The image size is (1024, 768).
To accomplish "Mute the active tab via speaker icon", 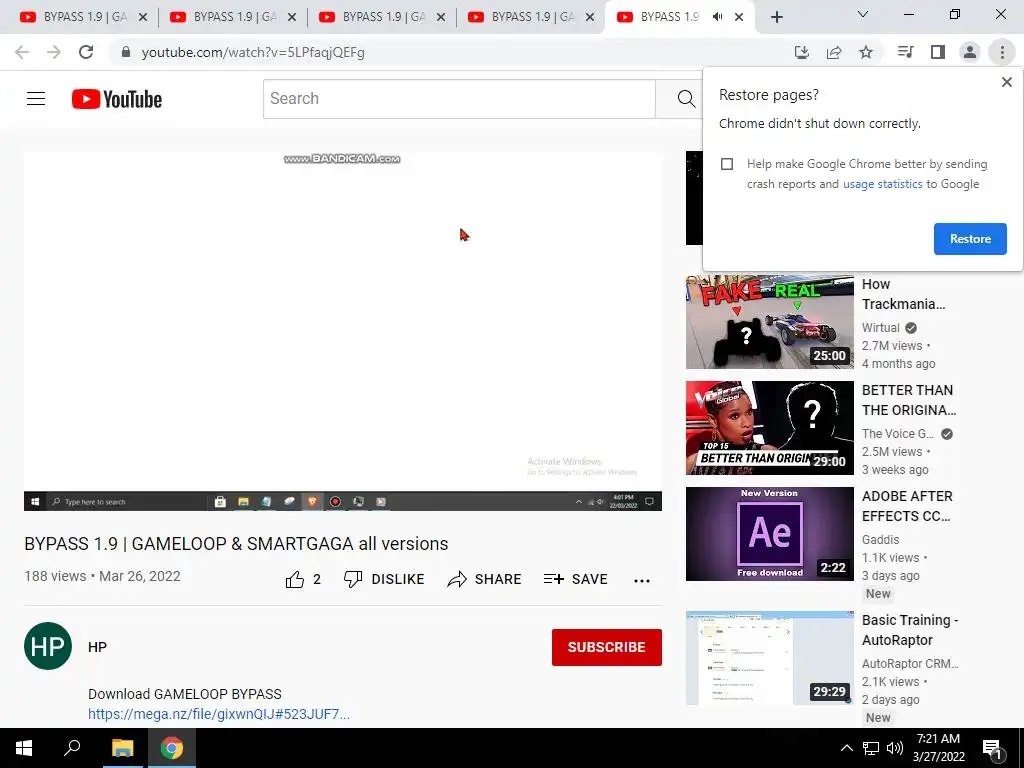I will coord(717,17).
